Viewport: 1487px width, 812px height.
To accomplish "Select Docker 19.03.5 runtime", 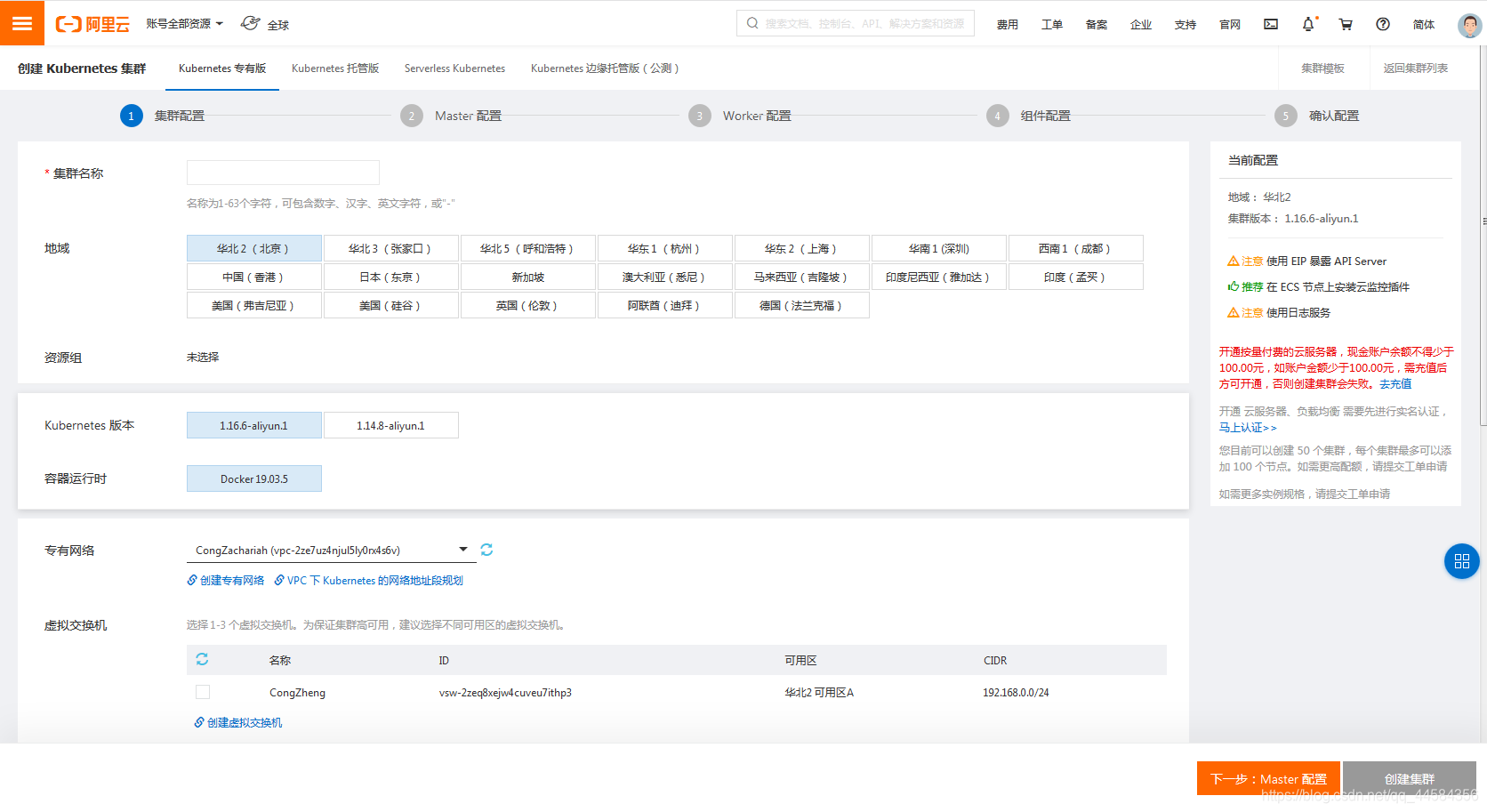I will [x=254, y=478].
